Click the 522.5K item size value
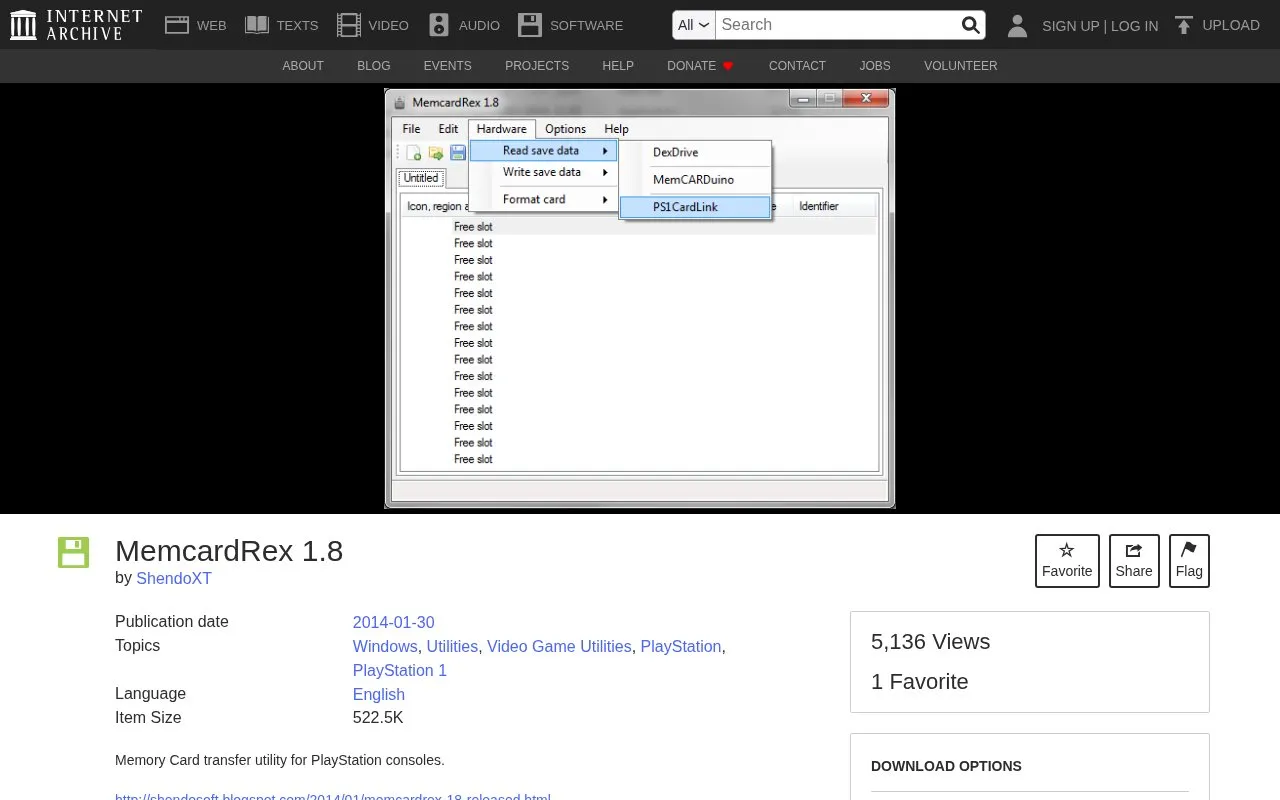 (378, 718)
